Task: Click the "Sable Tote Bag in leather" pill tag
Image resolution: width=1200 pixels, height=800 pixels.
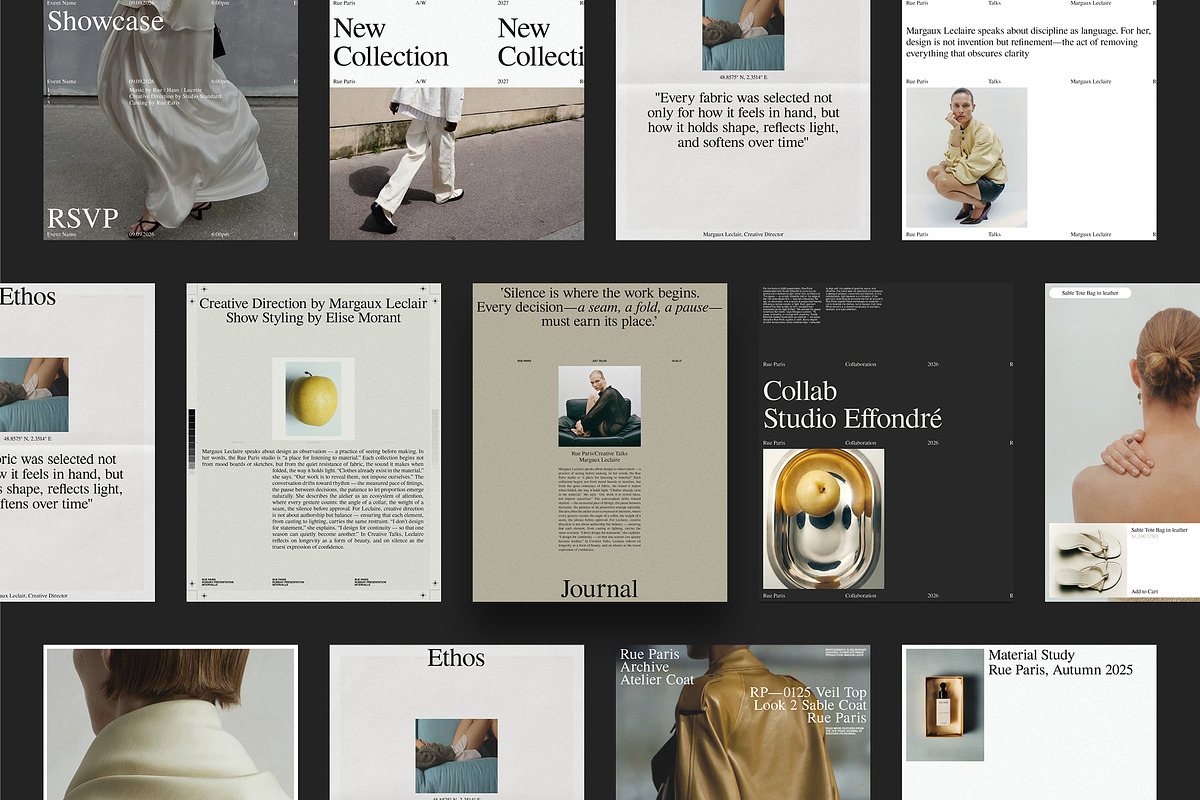Action: pyautogui.click(x=1089, y=293)
